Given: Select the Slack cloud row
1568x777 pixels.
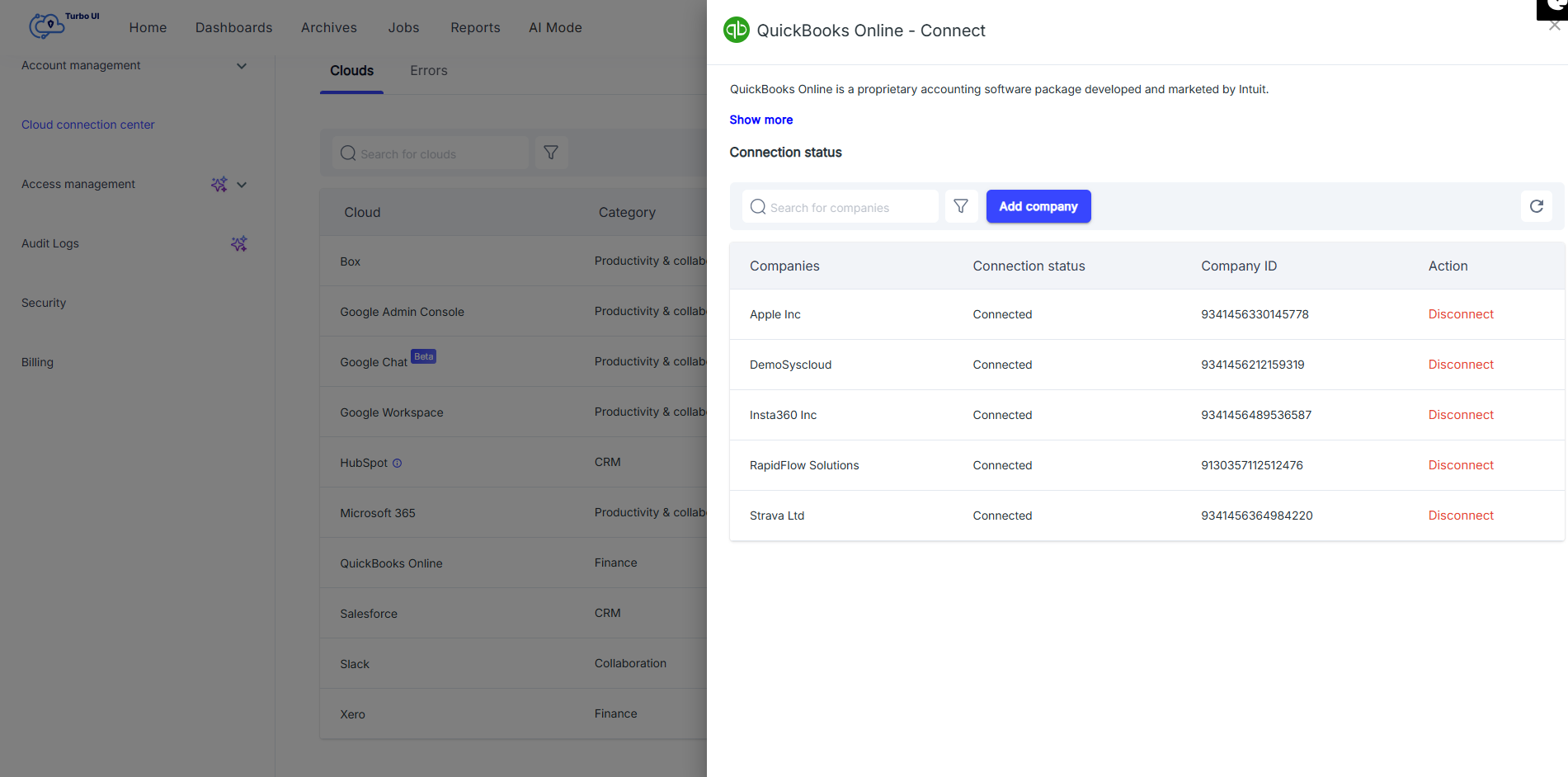Looking at the screenshot, I should (514, 664).
